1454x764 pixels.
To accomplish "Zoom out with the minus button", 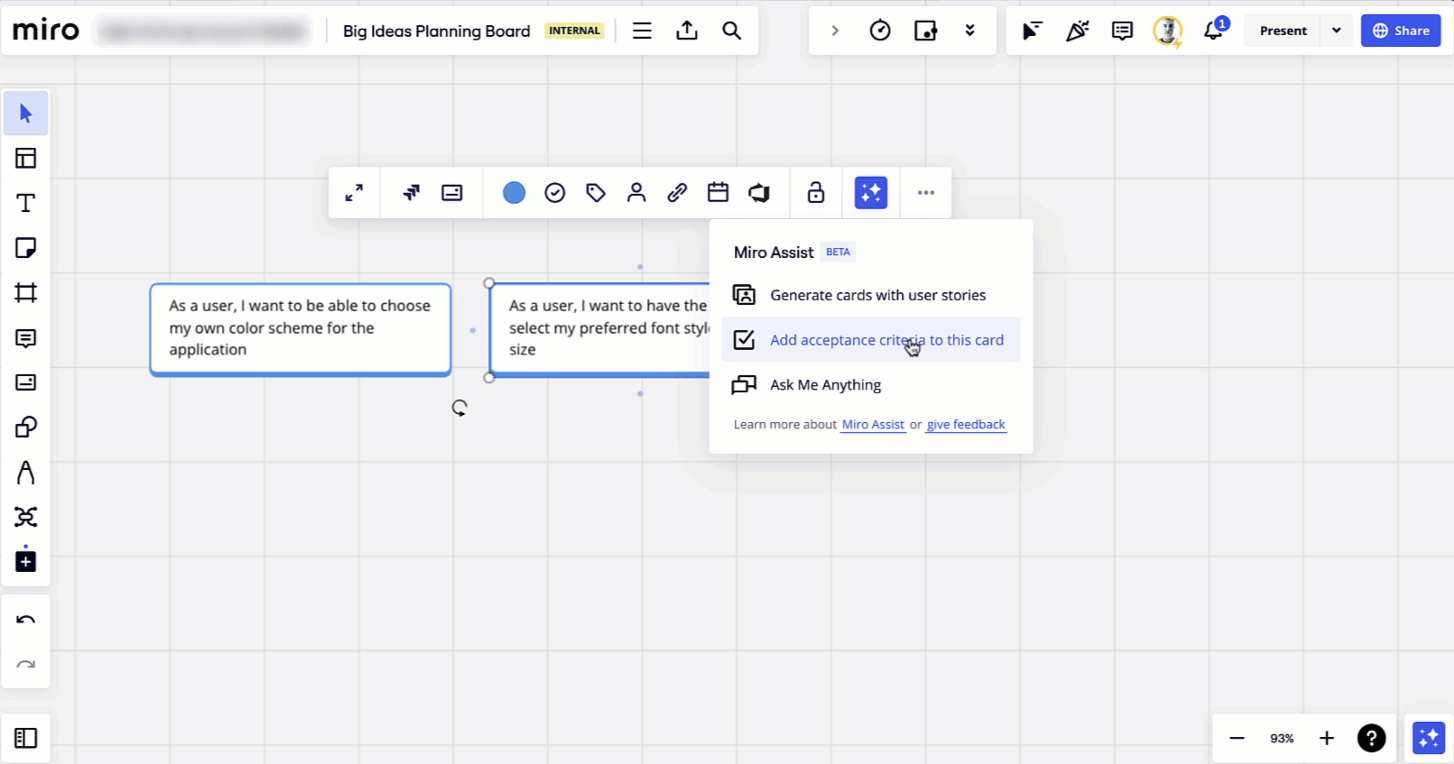I will [1237, 738].
